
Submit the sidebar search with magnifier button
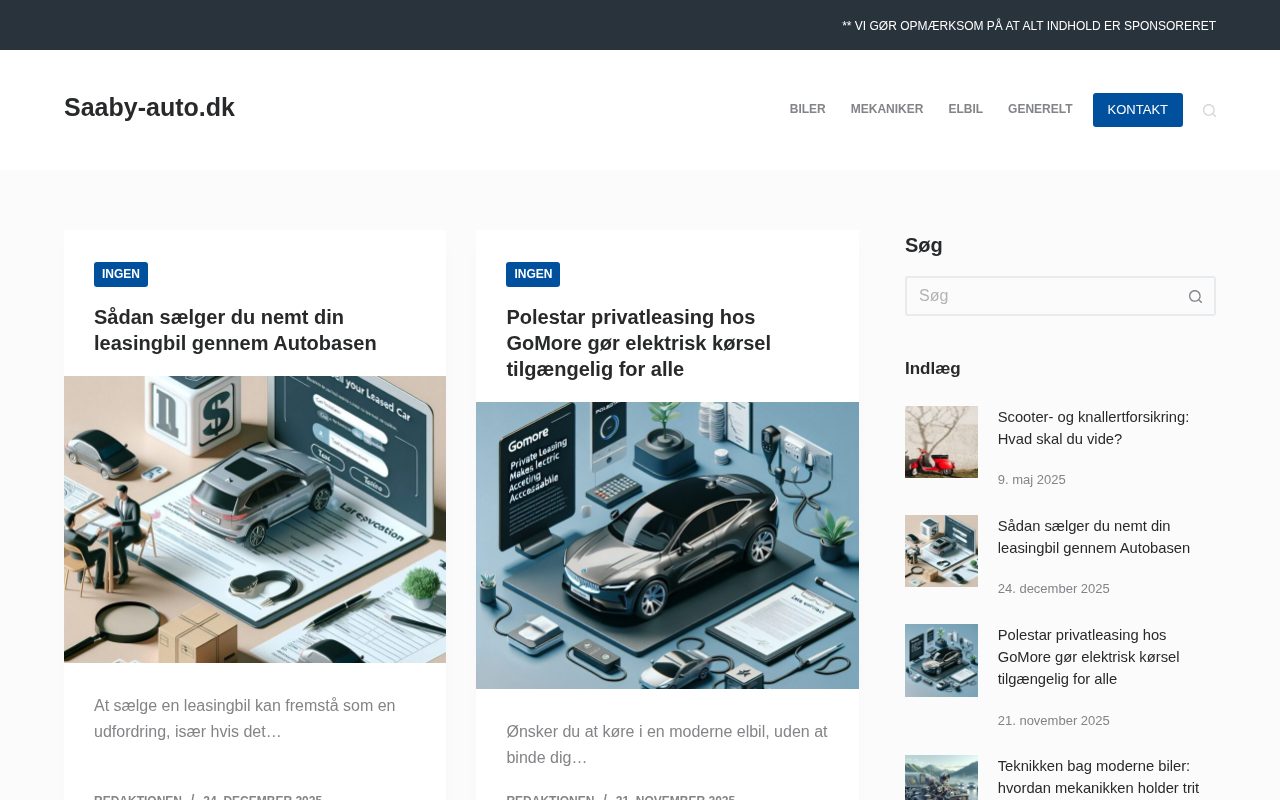(x=1195, y=296)
